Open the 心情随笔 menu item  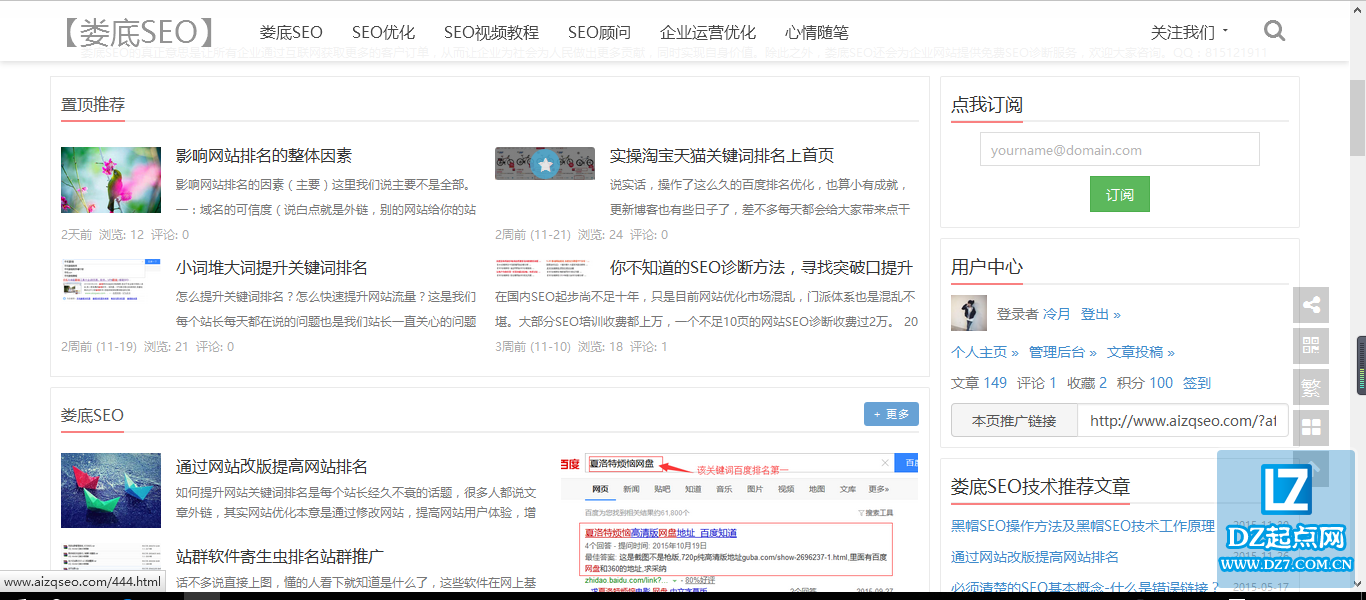(x=817, y=33)
